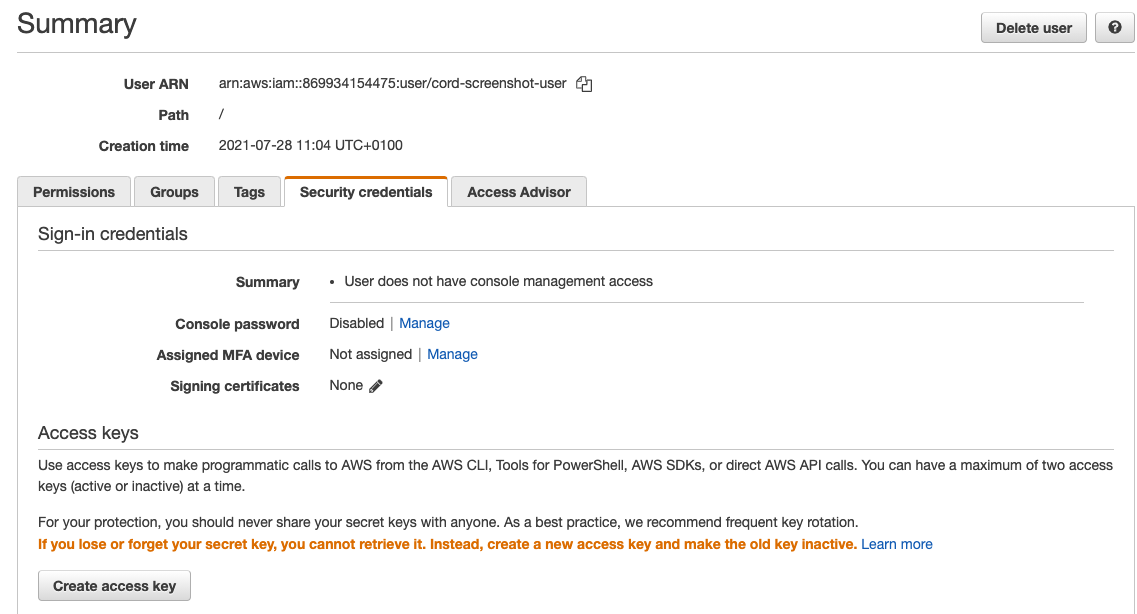Open the Groups tab
1137x614 pixels.
(173, 191)
